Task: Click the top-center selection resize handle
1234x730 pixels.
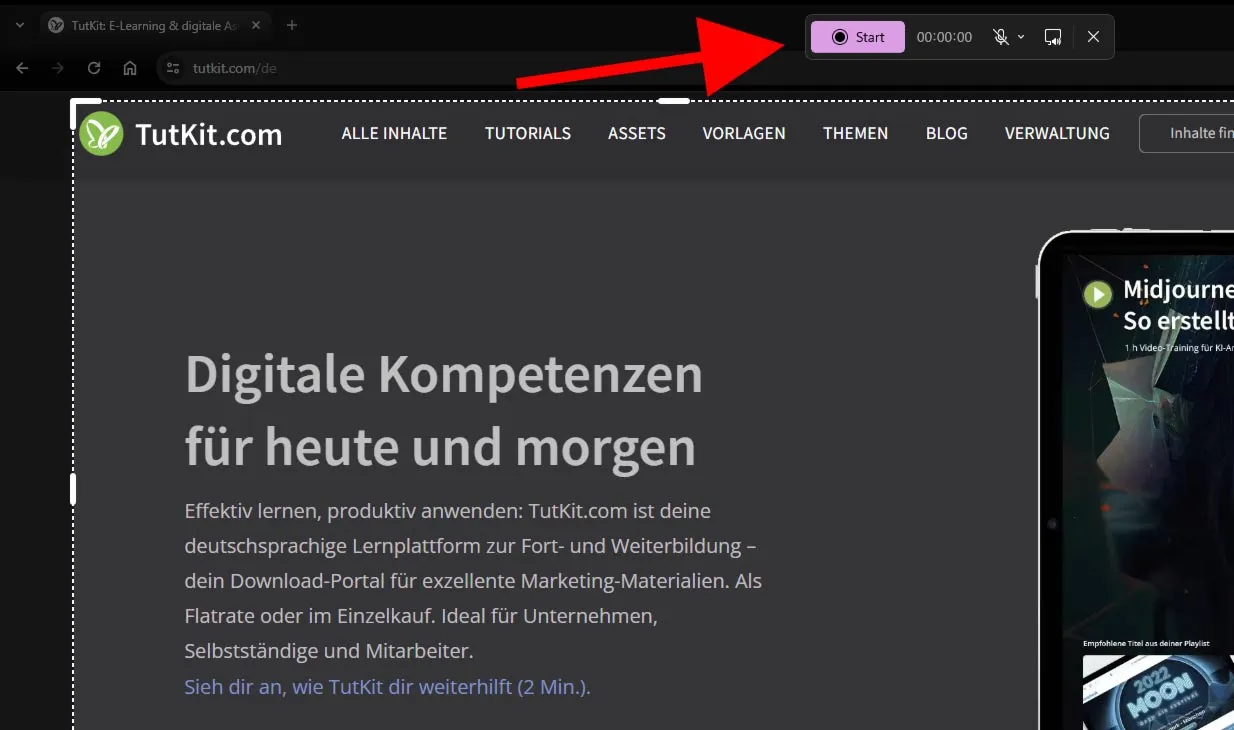Action: (674, 100)
